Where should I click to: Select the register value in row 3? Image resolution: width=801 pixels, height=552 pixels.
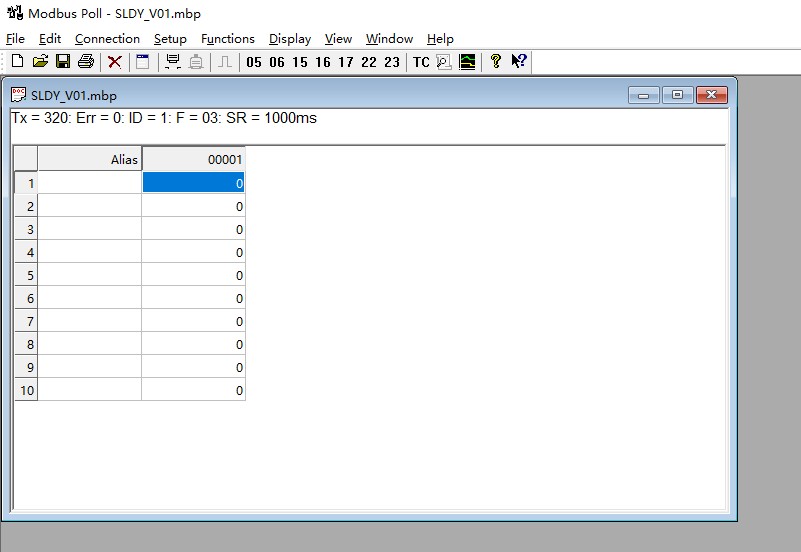194,229
